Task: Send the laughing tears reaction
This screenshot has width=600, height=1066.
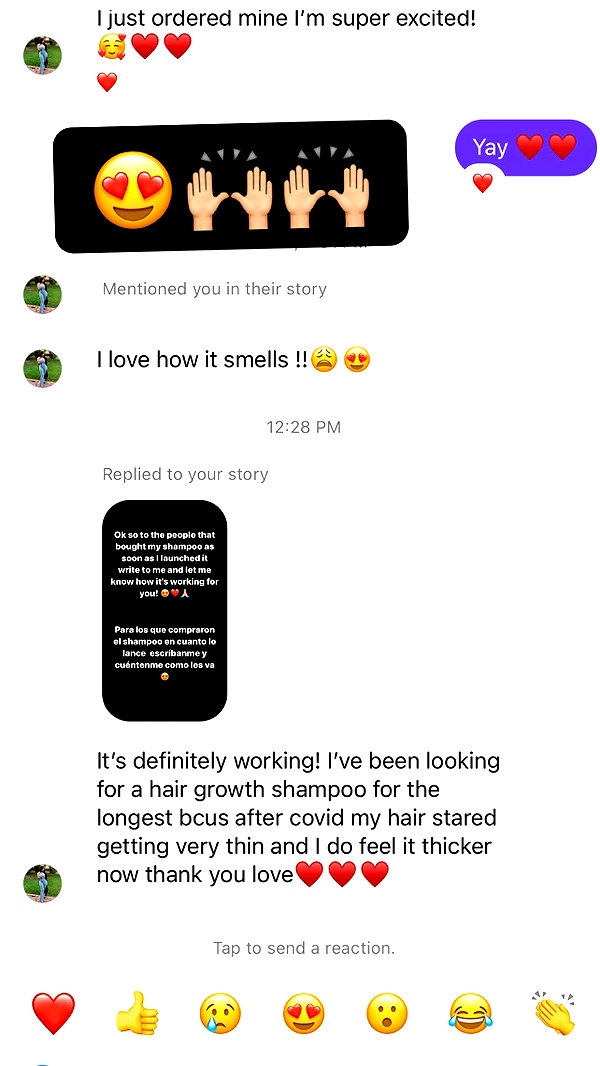Action: pyautogui.click(x=470, y=1013)
